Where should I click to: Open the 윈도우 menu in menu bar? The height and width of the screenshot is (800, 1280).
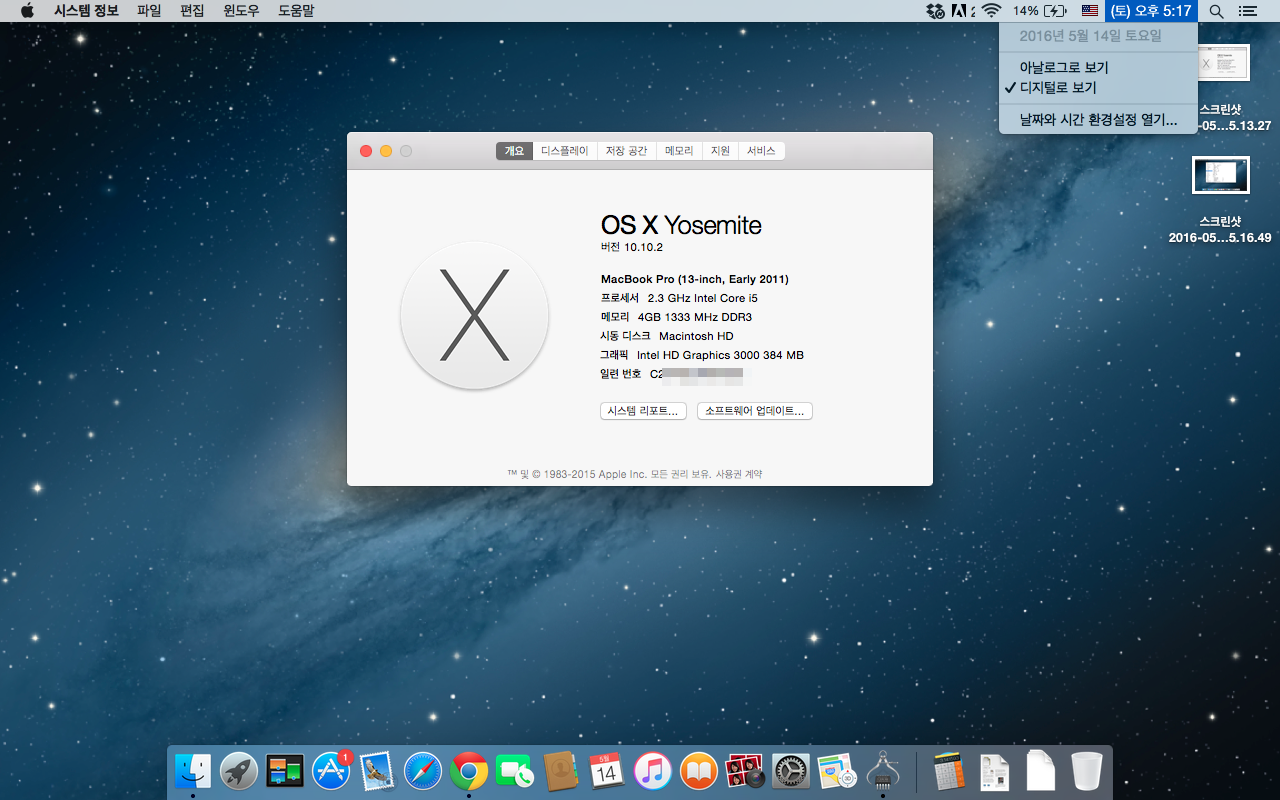[240, 11]
